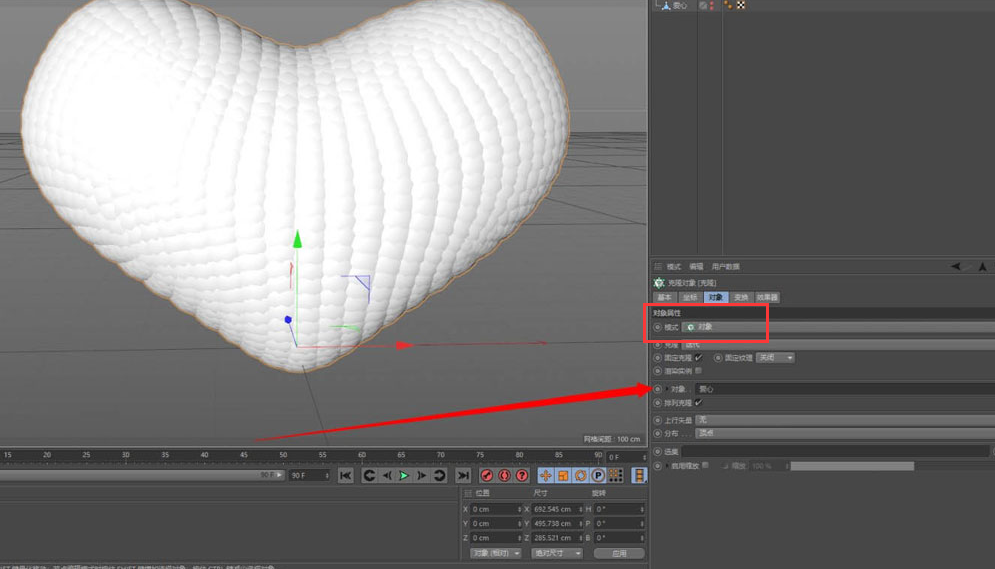Viewport: 995px width, 569px height.
Task: Open the 绝对尺寸 size mode dropdown
Action: pyautogui.click(x=557, y=553)
